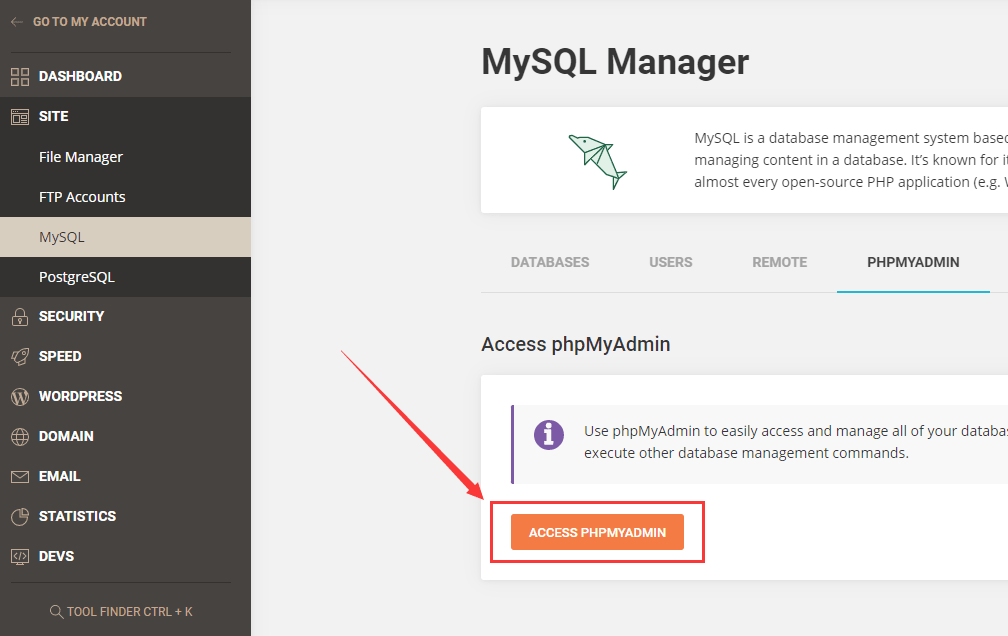
Task: Click the Access phpMyAdmin section heading
Action: coord(575,345)
